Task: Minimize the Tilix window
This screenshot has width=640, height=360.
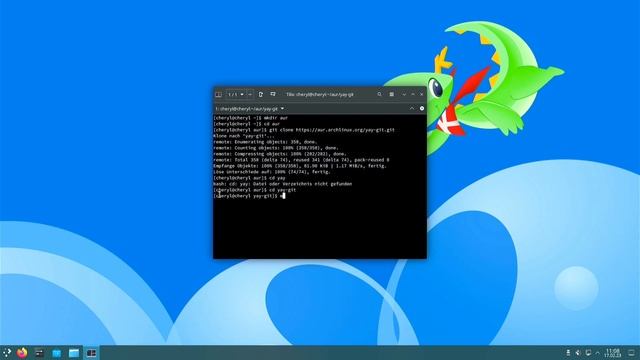Action: tap(404, 94)
